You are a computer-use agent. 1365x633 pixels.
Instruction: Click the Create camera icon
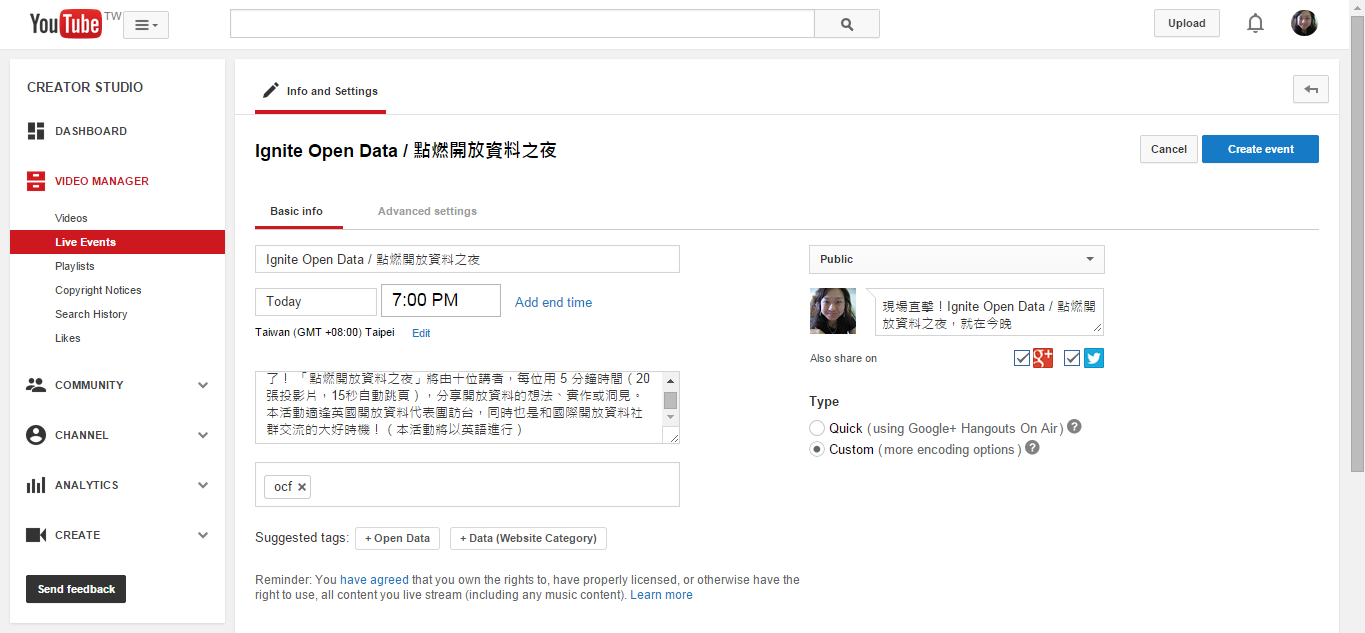click(x=36, y=535)
